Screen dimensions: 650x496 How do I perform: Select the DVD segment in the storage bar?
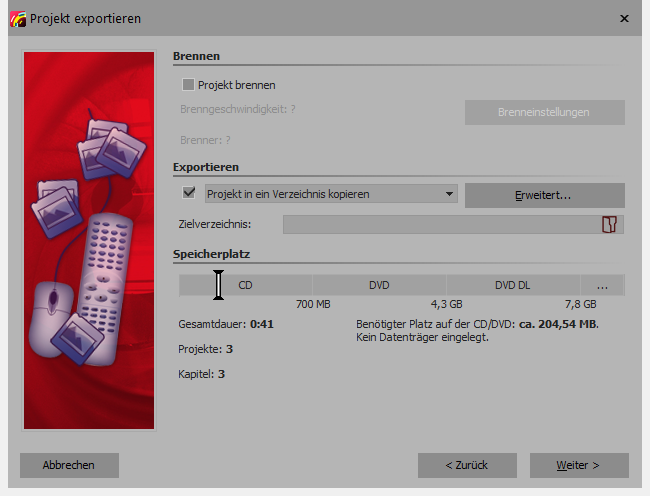(379, 285)
